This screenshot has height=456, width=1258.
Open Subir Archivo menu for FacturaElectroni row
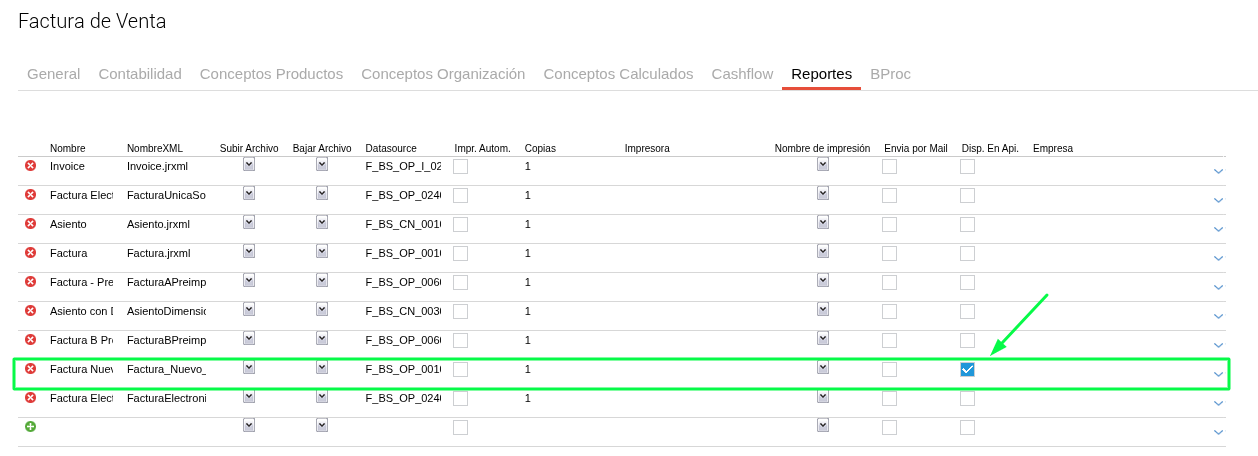[249, 396]
